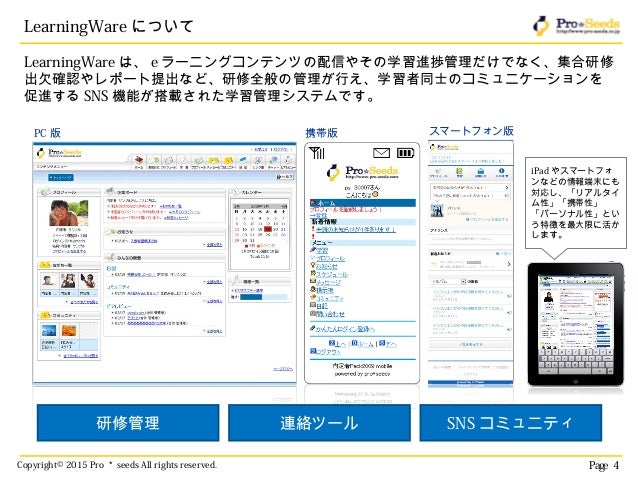Click the ヘルプ help button in PC version
Screen dimensions: 638x479
pyautogui.click(x=285, y=177)
